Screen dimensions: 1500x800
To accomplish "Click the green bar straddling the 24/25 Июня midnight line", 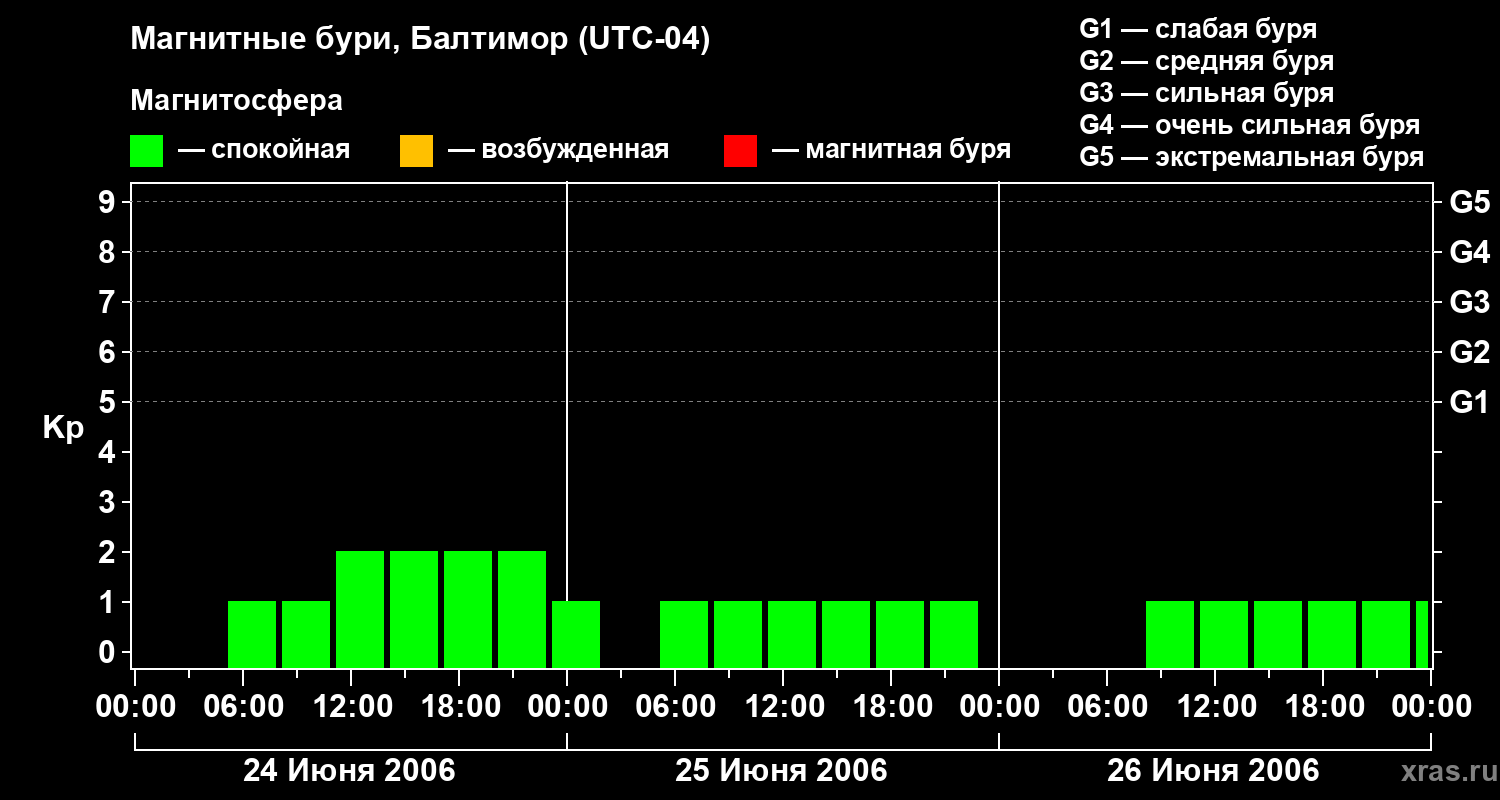I will (x=576, y=634).
